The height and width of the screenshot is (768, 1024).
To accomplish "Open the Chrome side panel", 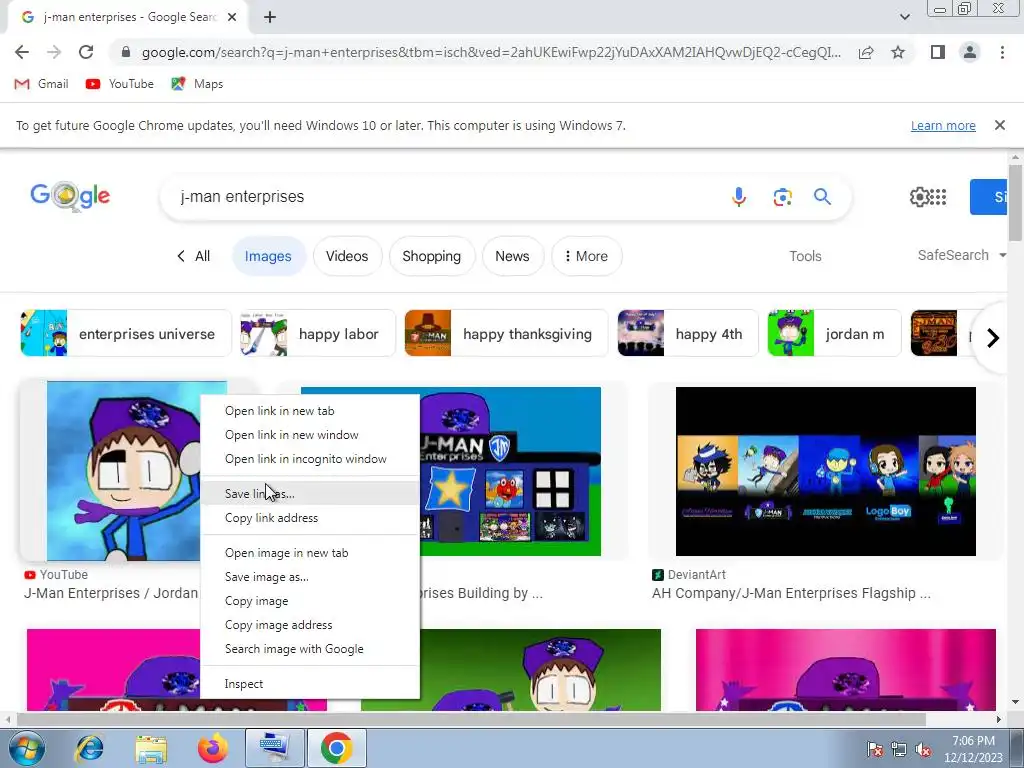I will click(938, 52).
